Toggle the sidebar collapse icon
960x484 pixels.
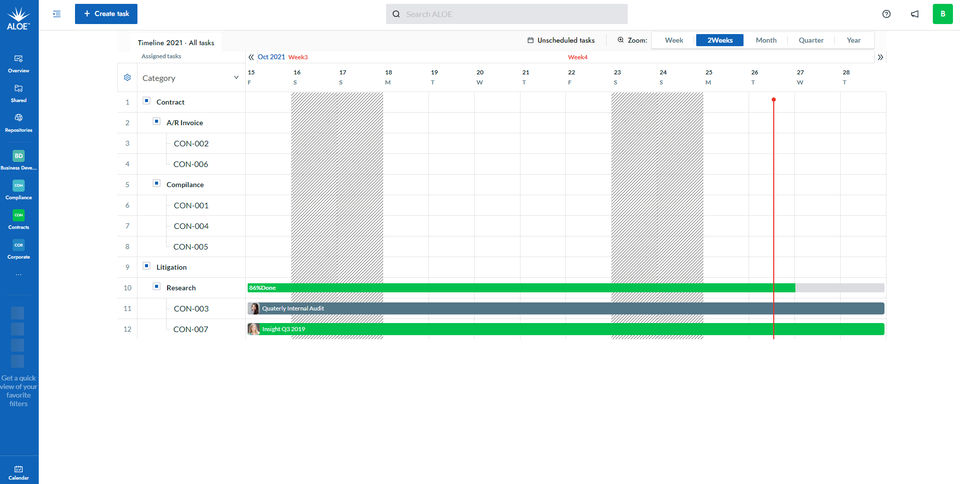(x=57, y=13)
